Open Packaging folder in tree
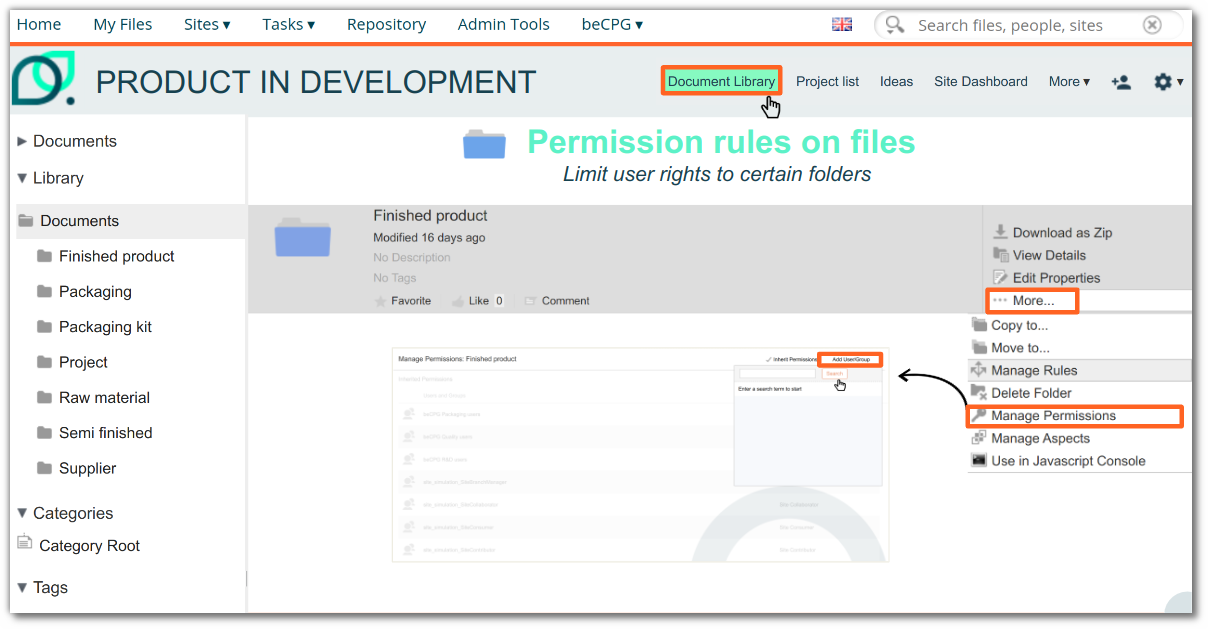 pyautogui.click(x=95, y=292)
